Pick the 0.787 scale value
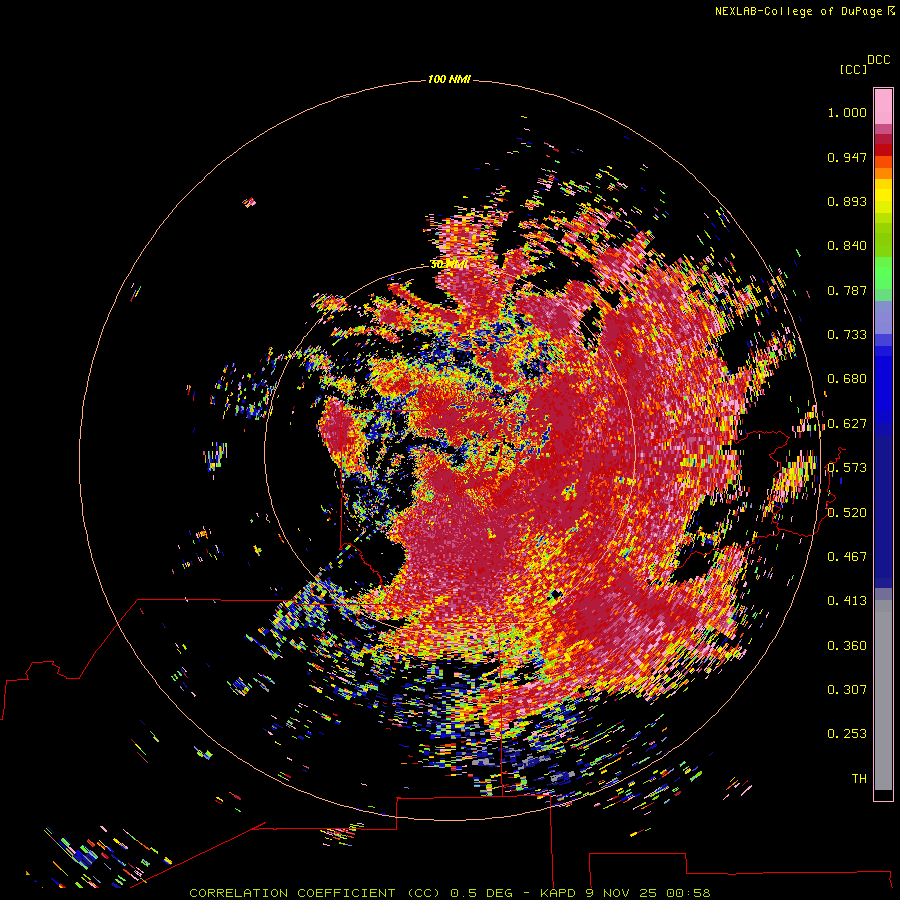 pyautogui.click(x=847, y=290)
